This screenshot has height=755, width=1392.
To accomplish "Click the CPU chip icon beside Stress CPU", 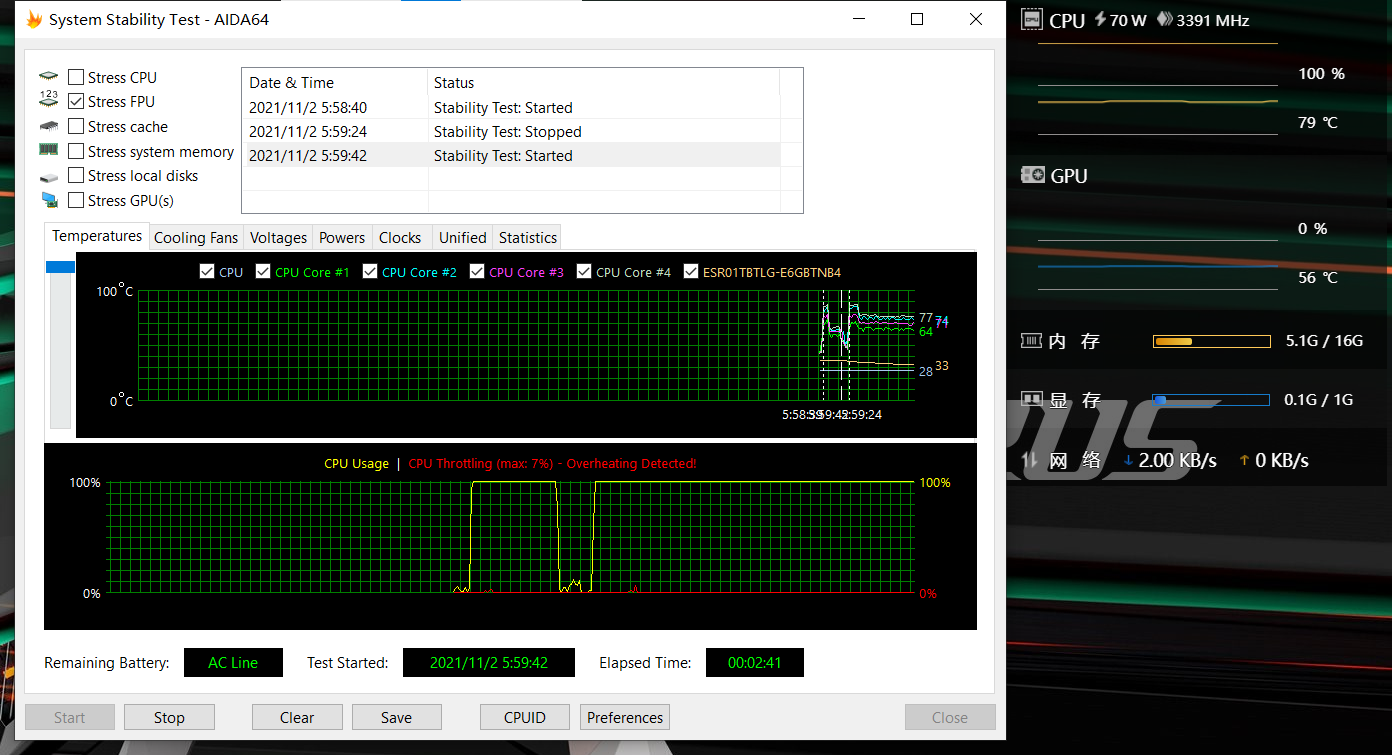I will pos(48,77).
